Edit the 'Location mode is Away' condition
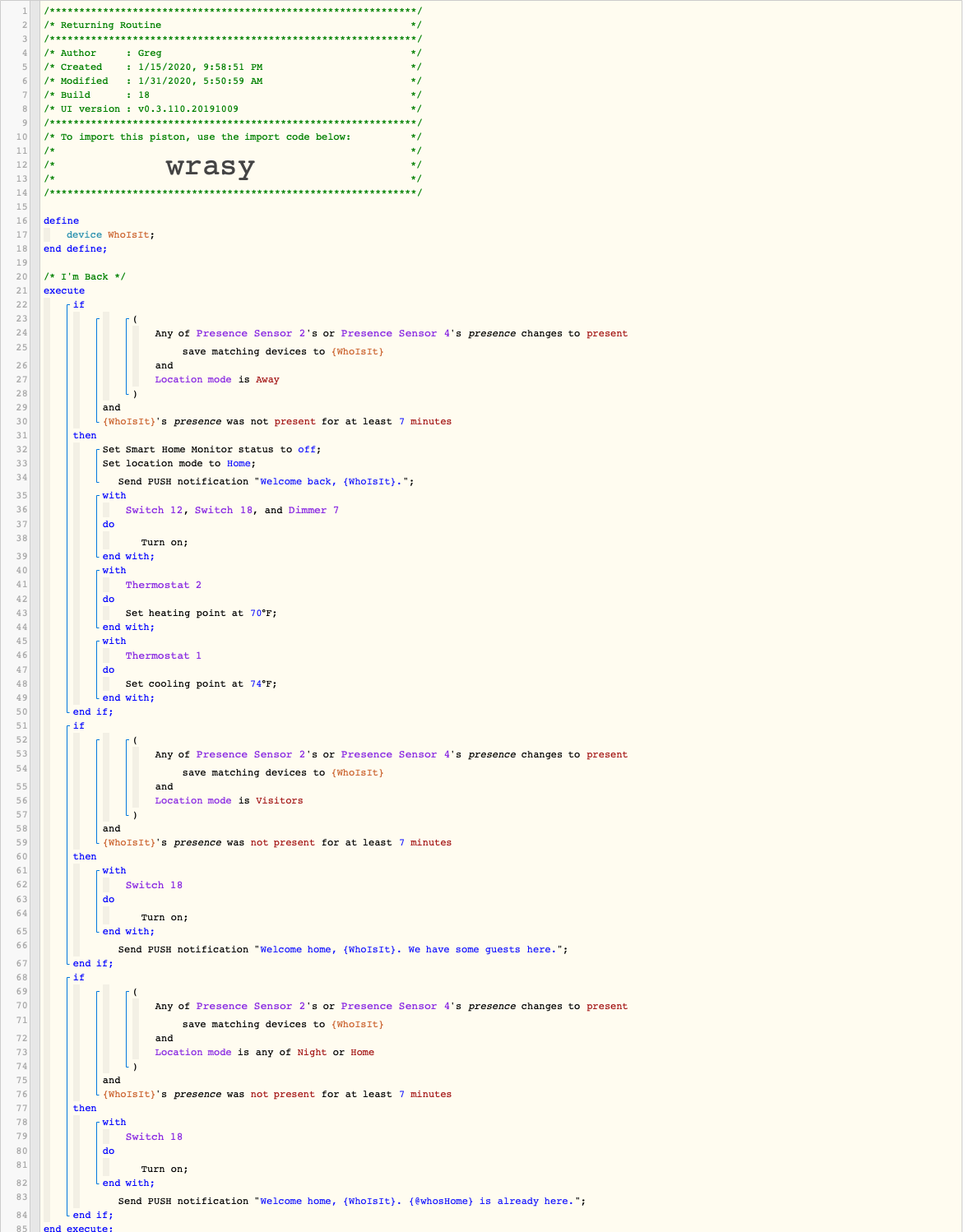969x1232 pixels. [x=217, y=380]
